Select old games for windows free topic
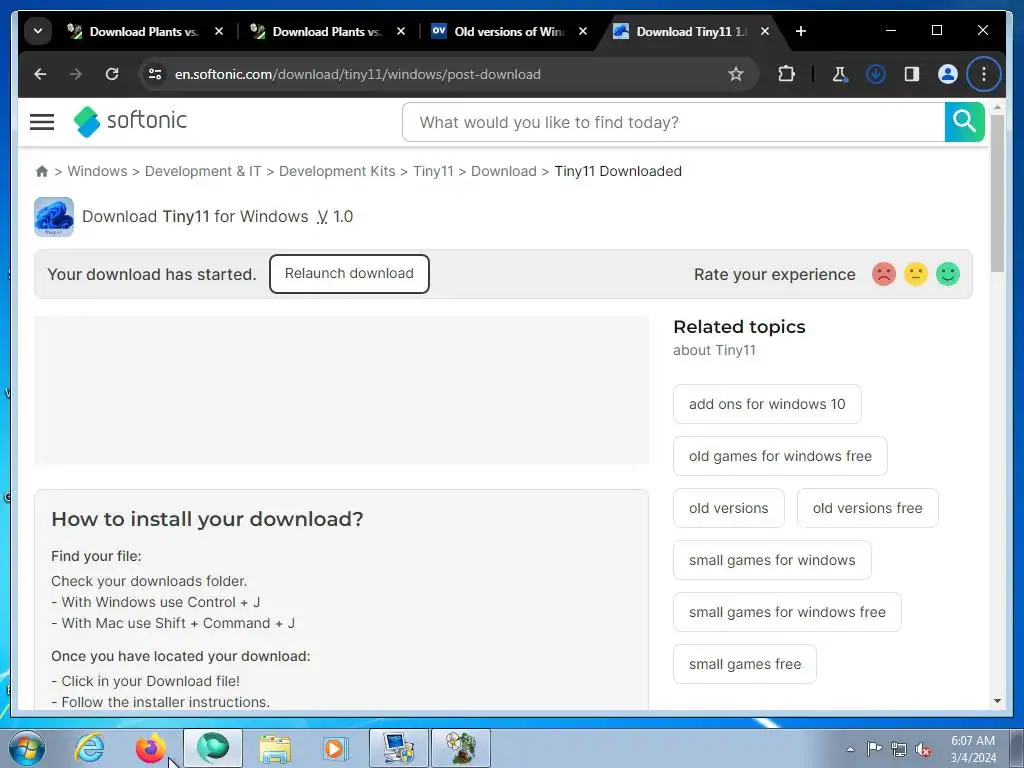 (x=780, y=456)
